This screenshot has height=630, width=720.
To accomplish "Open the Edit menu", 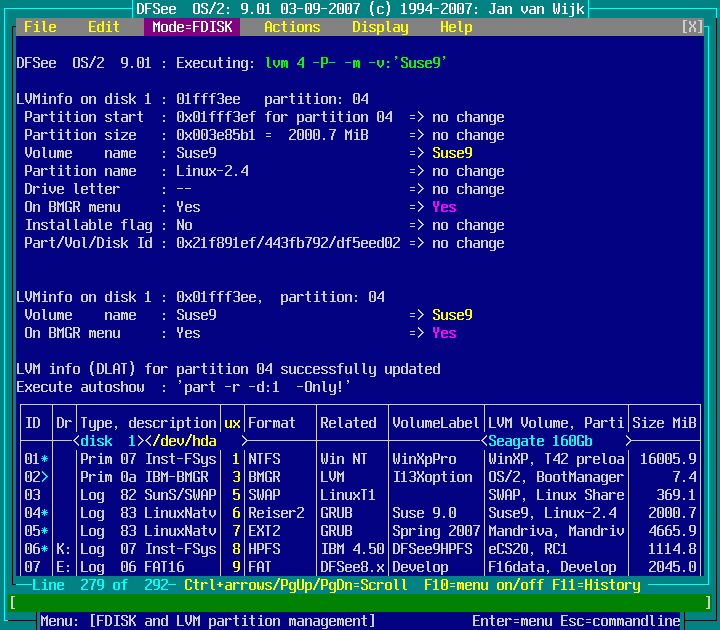I will point(104,27).
